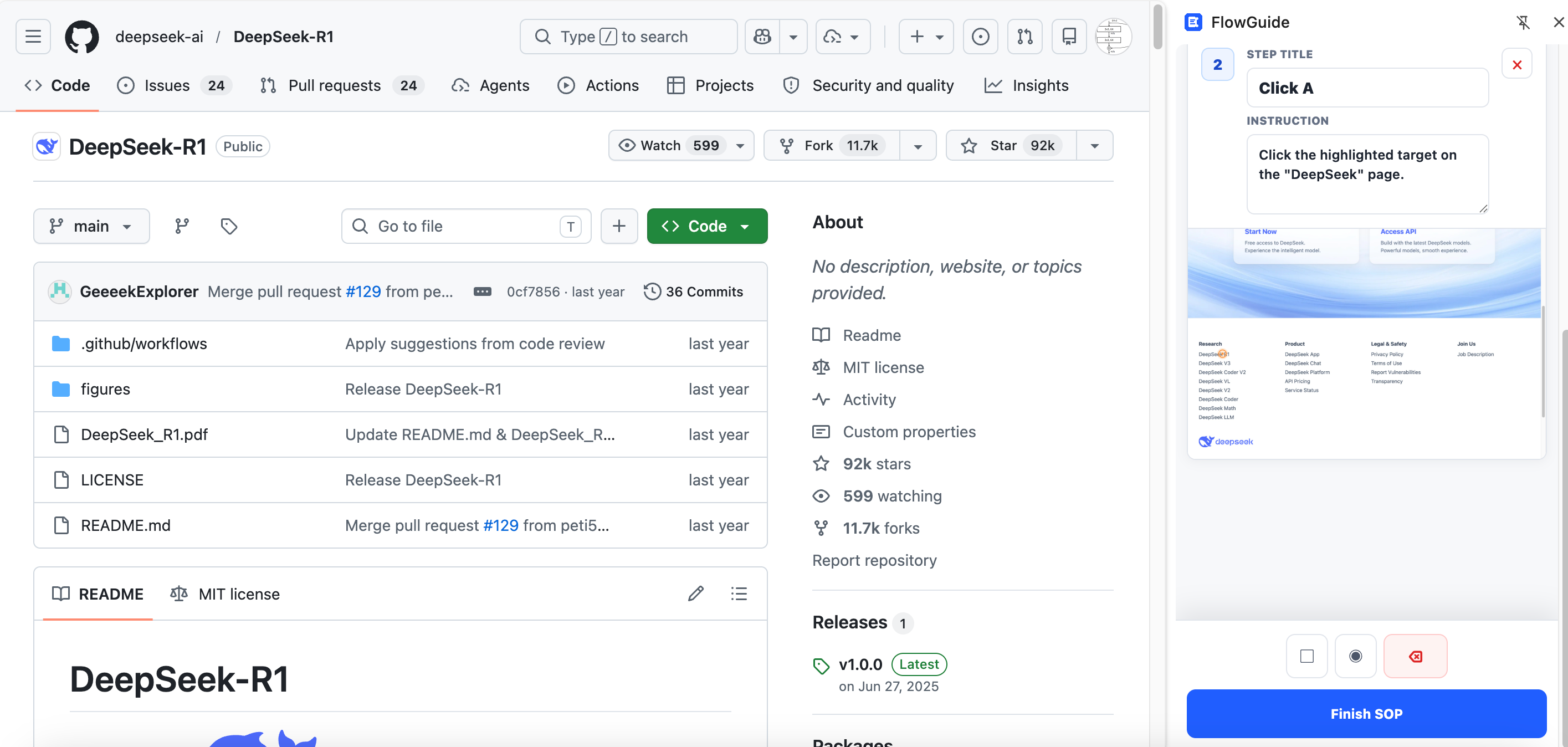The height and width of the screenshot is (747, 1568).
Task: Focus the Type / to search box
Action: [x=628, y=37]
